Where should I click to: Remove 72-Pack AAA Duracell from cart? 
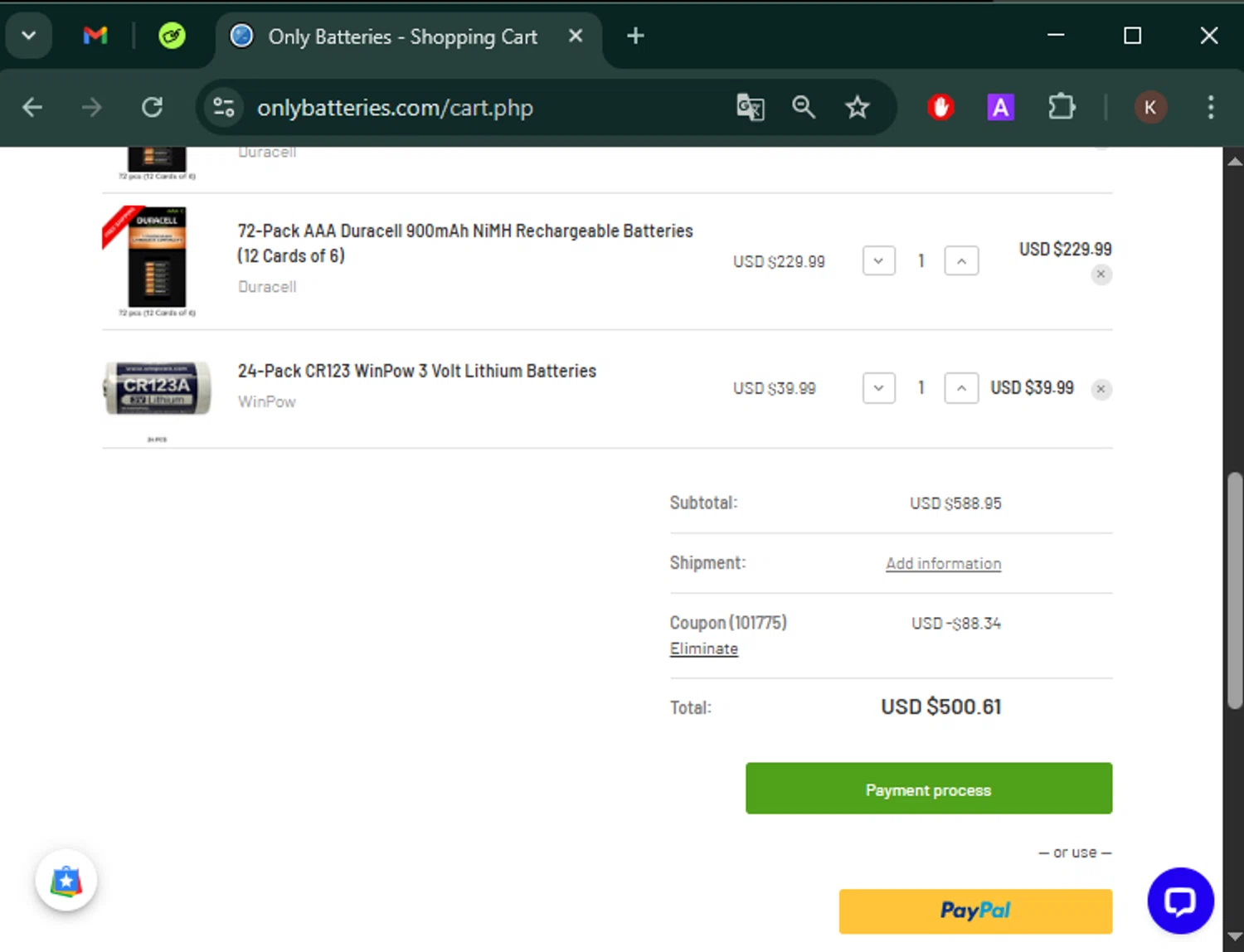[1101, 274]
